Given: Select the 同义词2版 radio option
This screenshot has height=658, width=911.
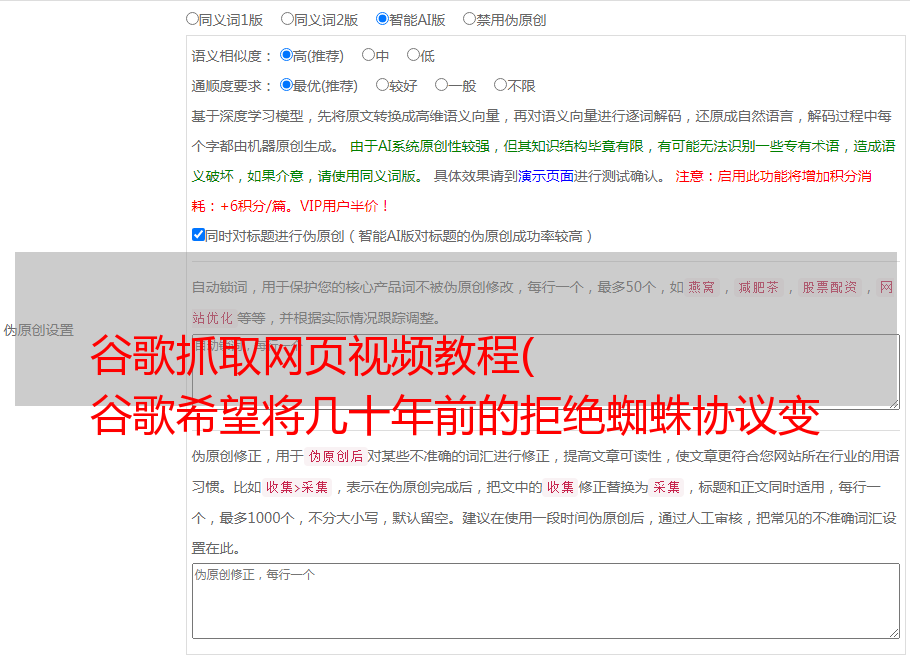Looking at the screenshot, I should [x=287, y=18].
